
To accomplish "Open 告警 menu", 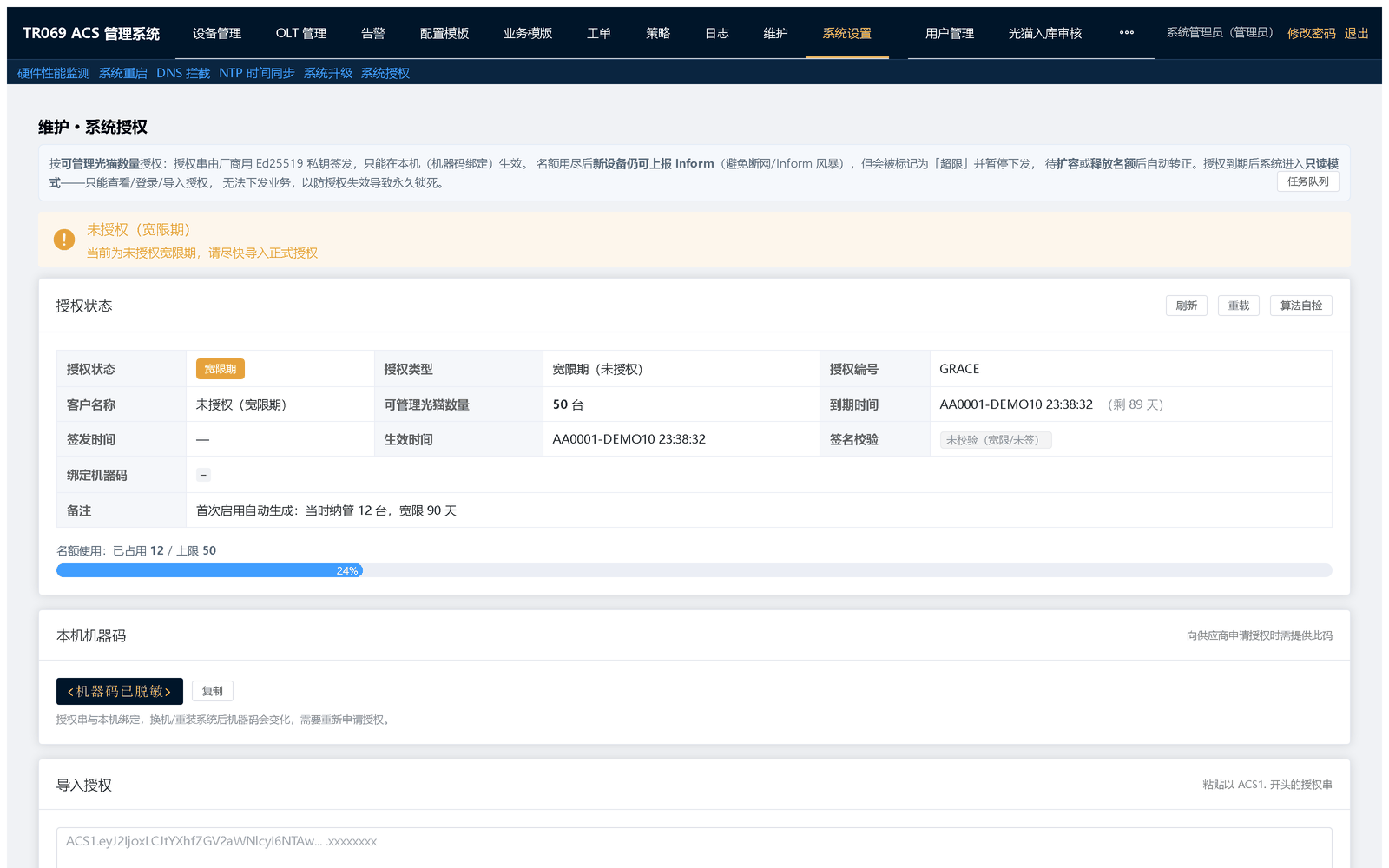I will (373, 33).
